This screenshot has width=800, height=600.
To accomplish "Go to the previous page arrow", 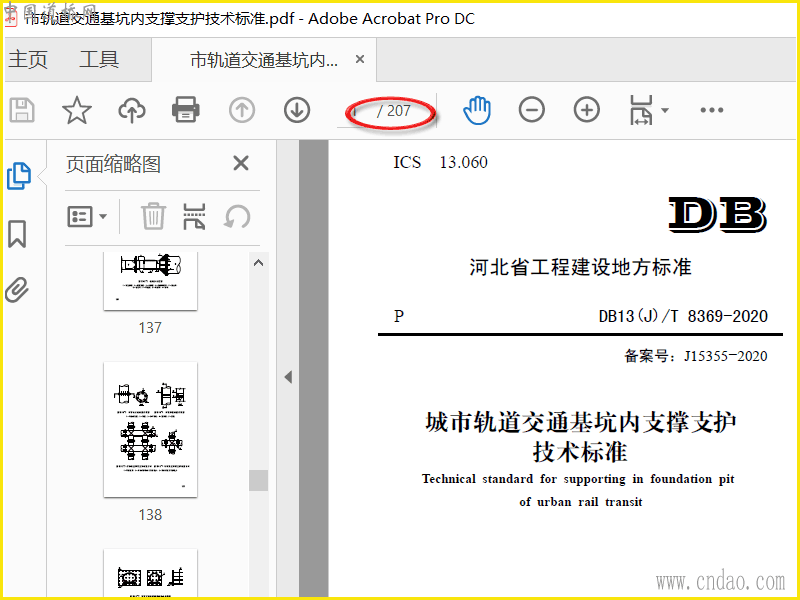I will tap(242, 110).
